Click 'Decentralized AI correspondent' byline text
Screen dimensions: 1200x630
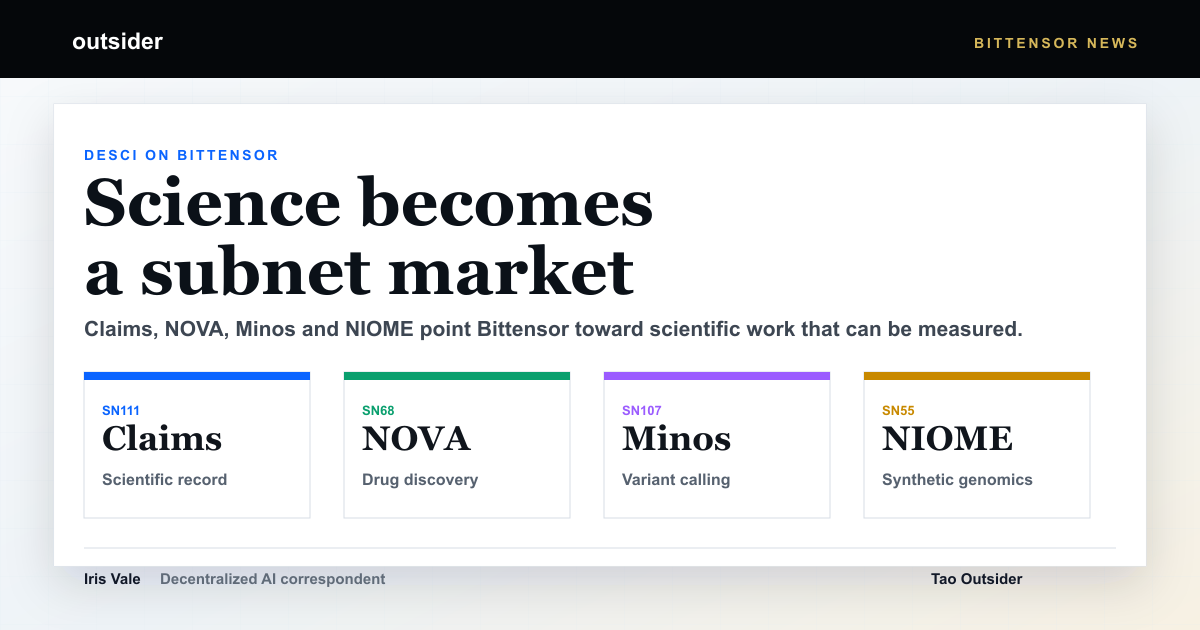click(x=272, y=579)
